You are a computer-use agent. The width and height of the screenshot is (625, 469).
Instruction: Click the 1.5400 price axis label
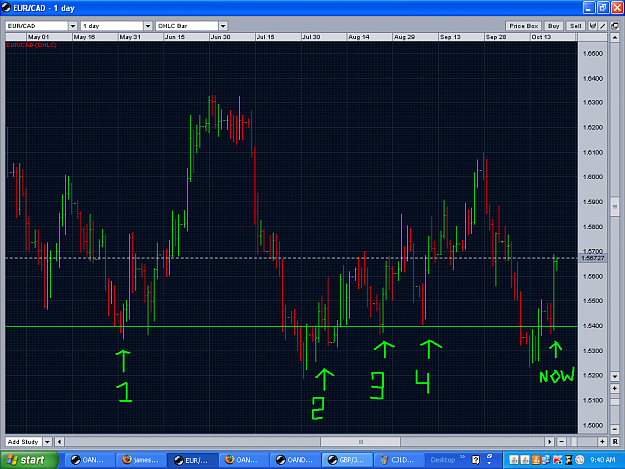tap(593, 326)
